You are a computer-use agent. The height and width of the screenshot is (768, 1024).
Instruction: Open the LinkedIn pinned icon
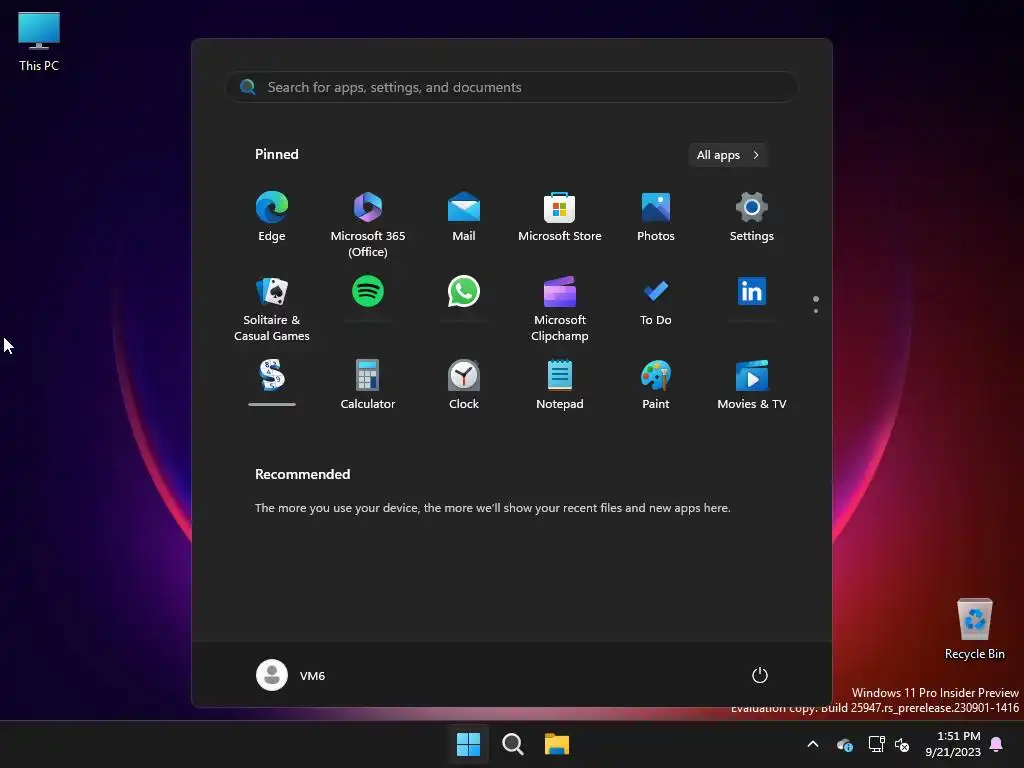752,291
